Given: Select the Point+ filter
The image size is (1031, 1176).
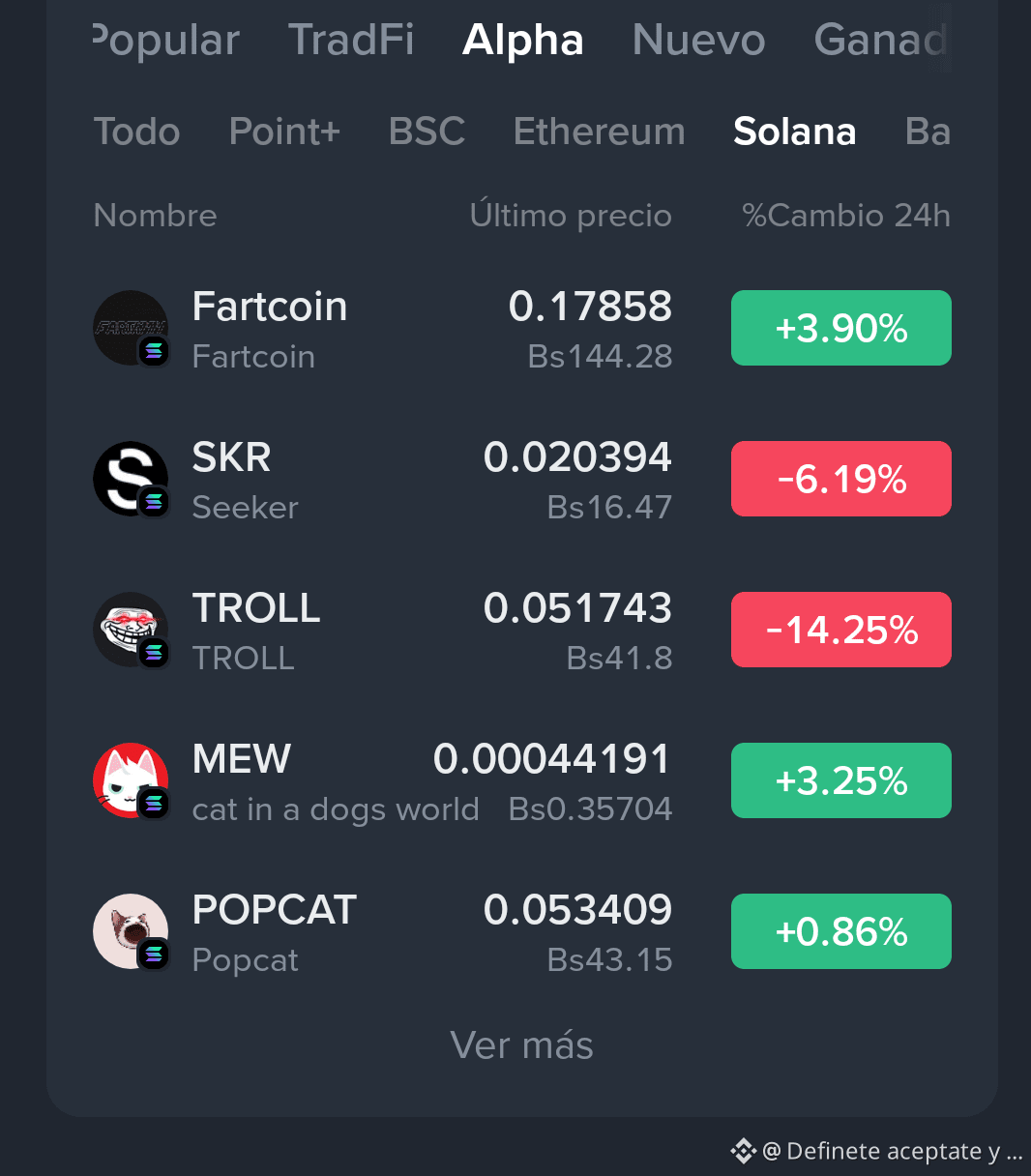Looking at the screenshot, I should pos(284,132).
